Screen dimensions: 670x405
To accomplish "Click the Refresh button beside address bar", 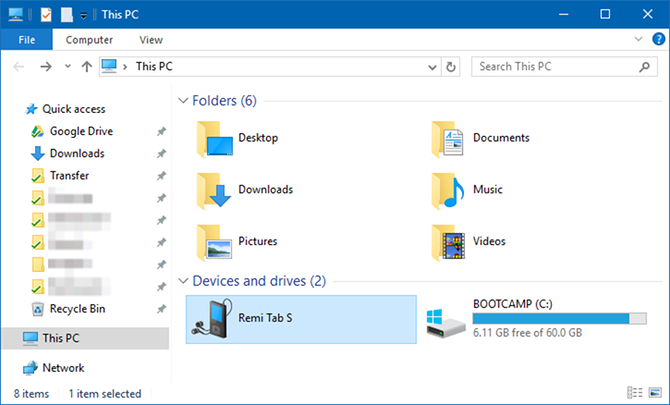I will (450, 67).
